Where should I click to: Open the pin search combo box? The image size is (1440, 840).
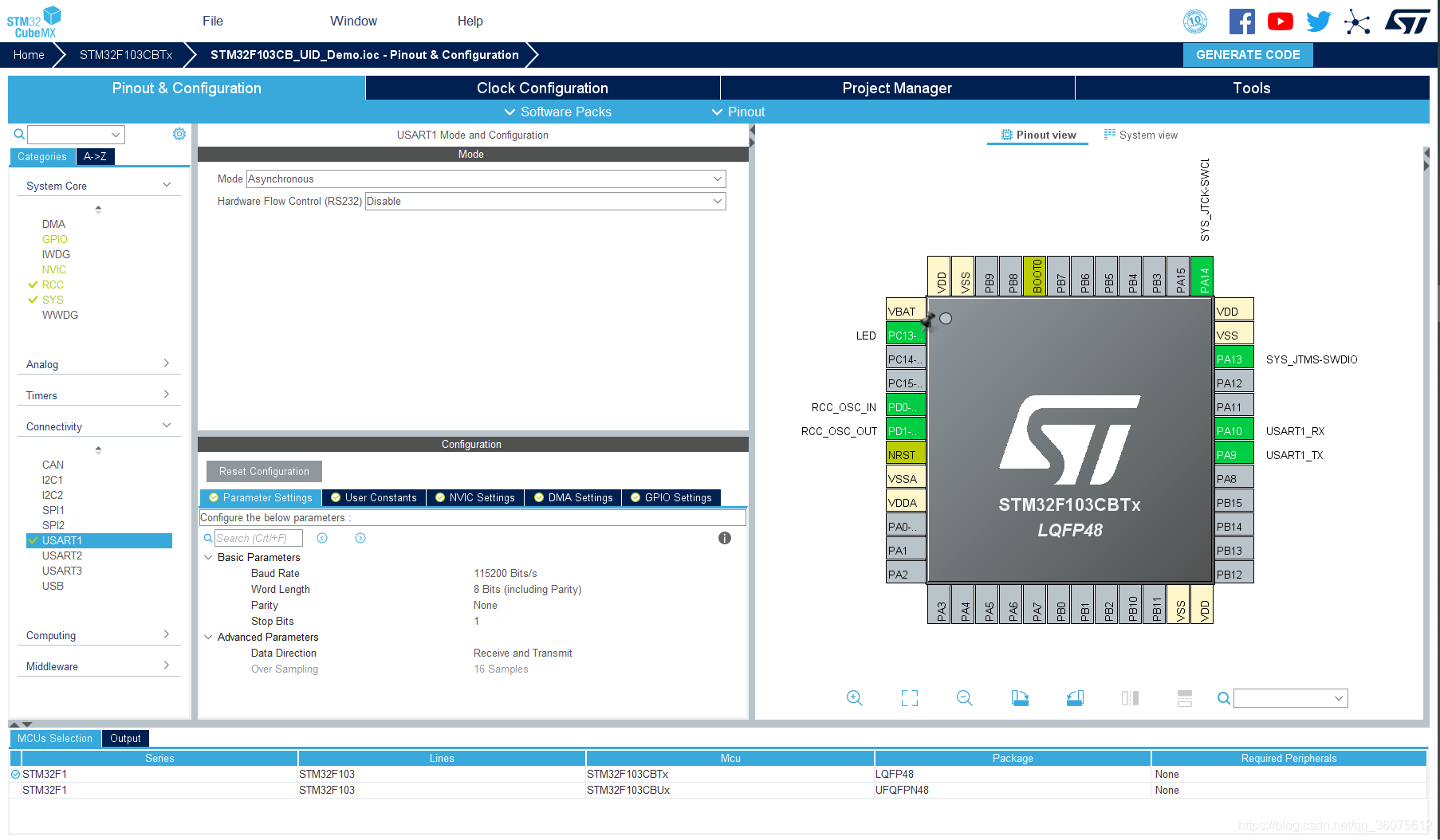pos(1290,698)
